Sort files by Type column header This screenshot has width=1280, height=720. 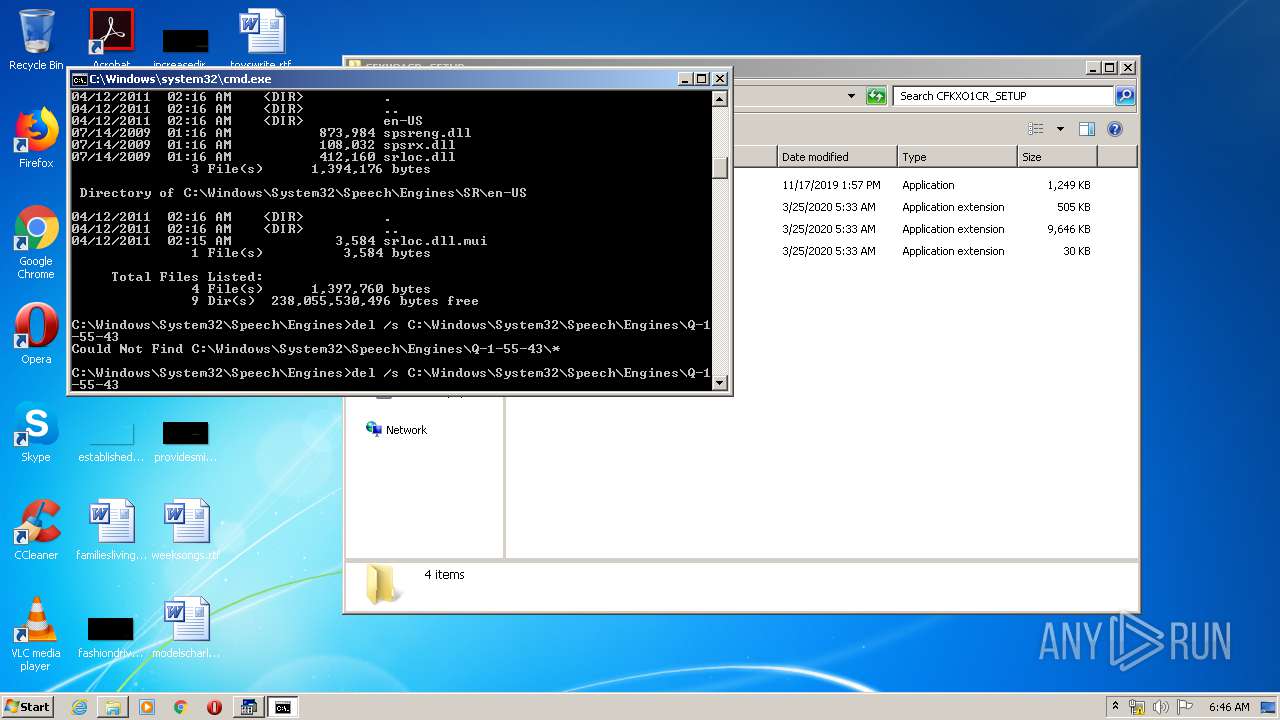point(957,157)
